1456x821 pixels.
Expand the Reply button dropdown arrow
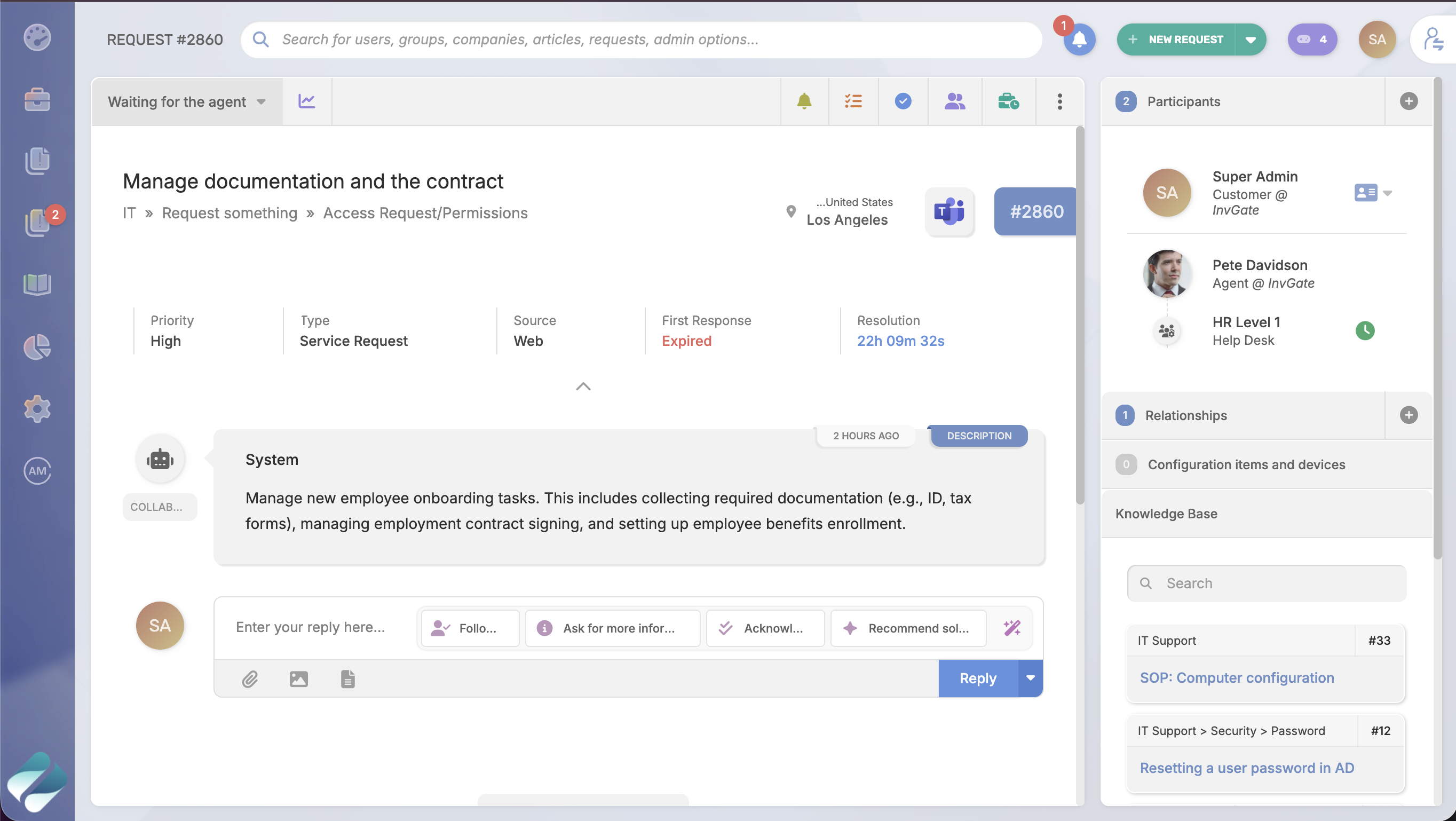click(1030, 678)
